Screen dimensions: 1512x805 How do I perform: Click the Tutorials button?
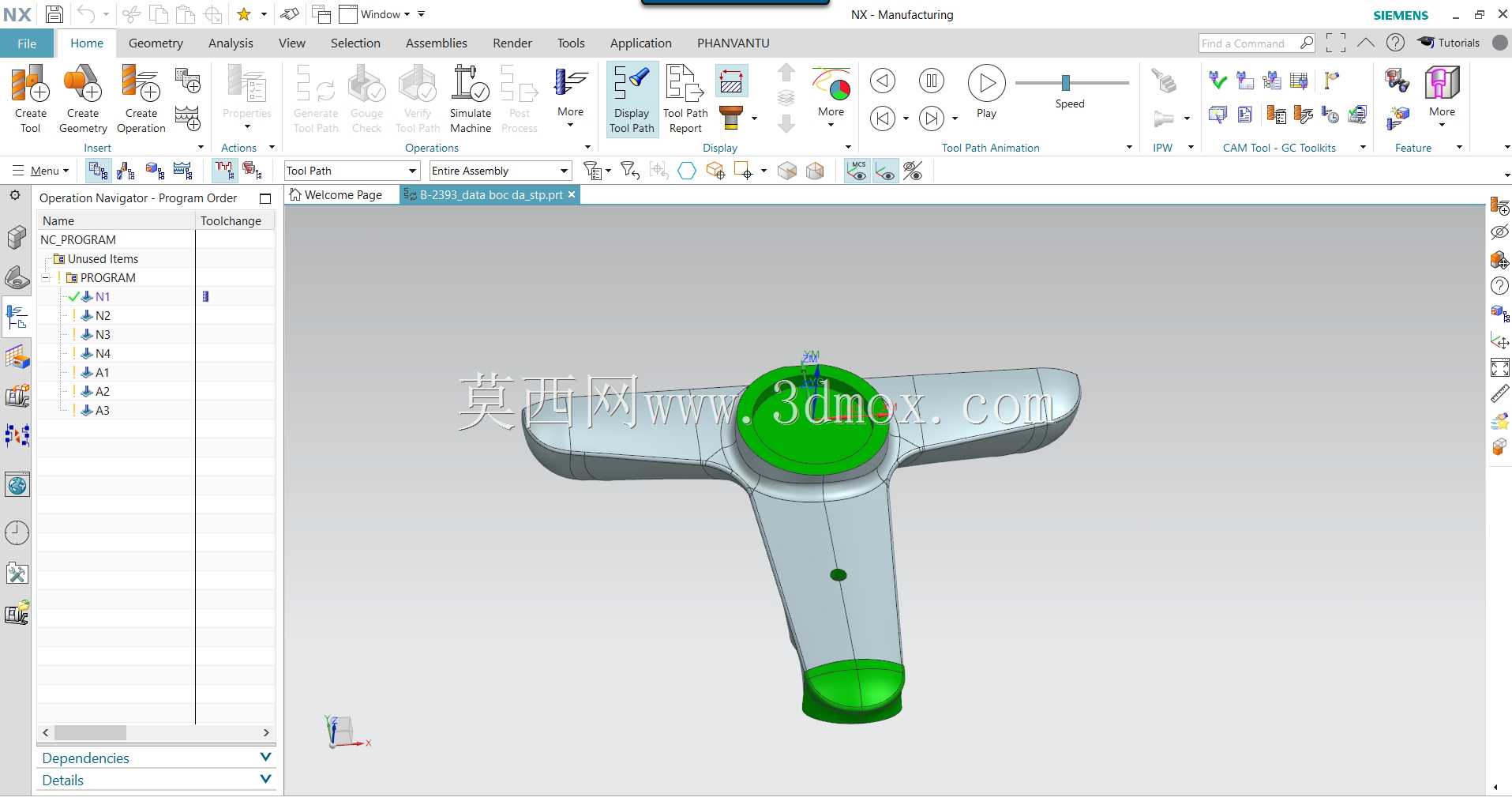(1449, 43)
